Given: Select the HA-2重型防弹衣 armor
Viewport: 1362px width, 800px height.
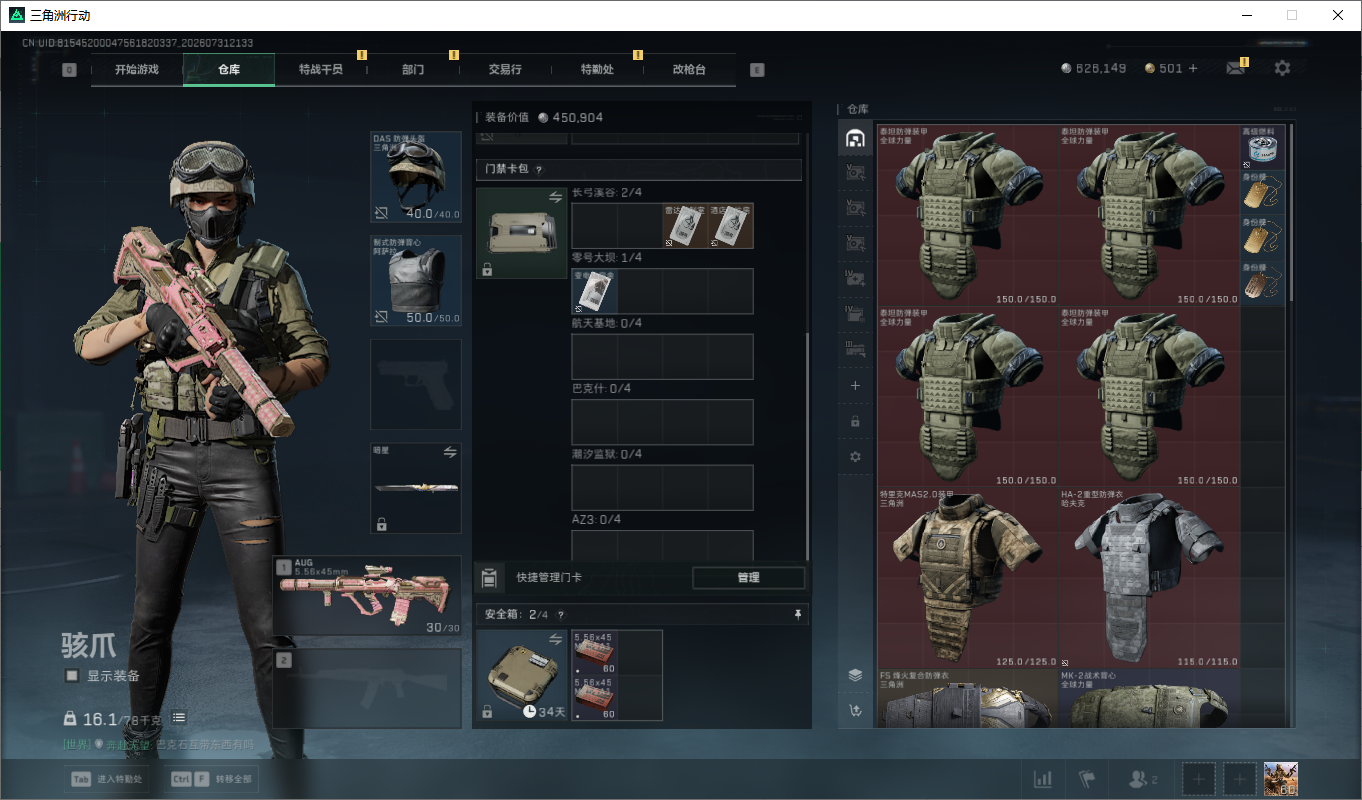Looking at the screenshot, I should point(1150,578).
